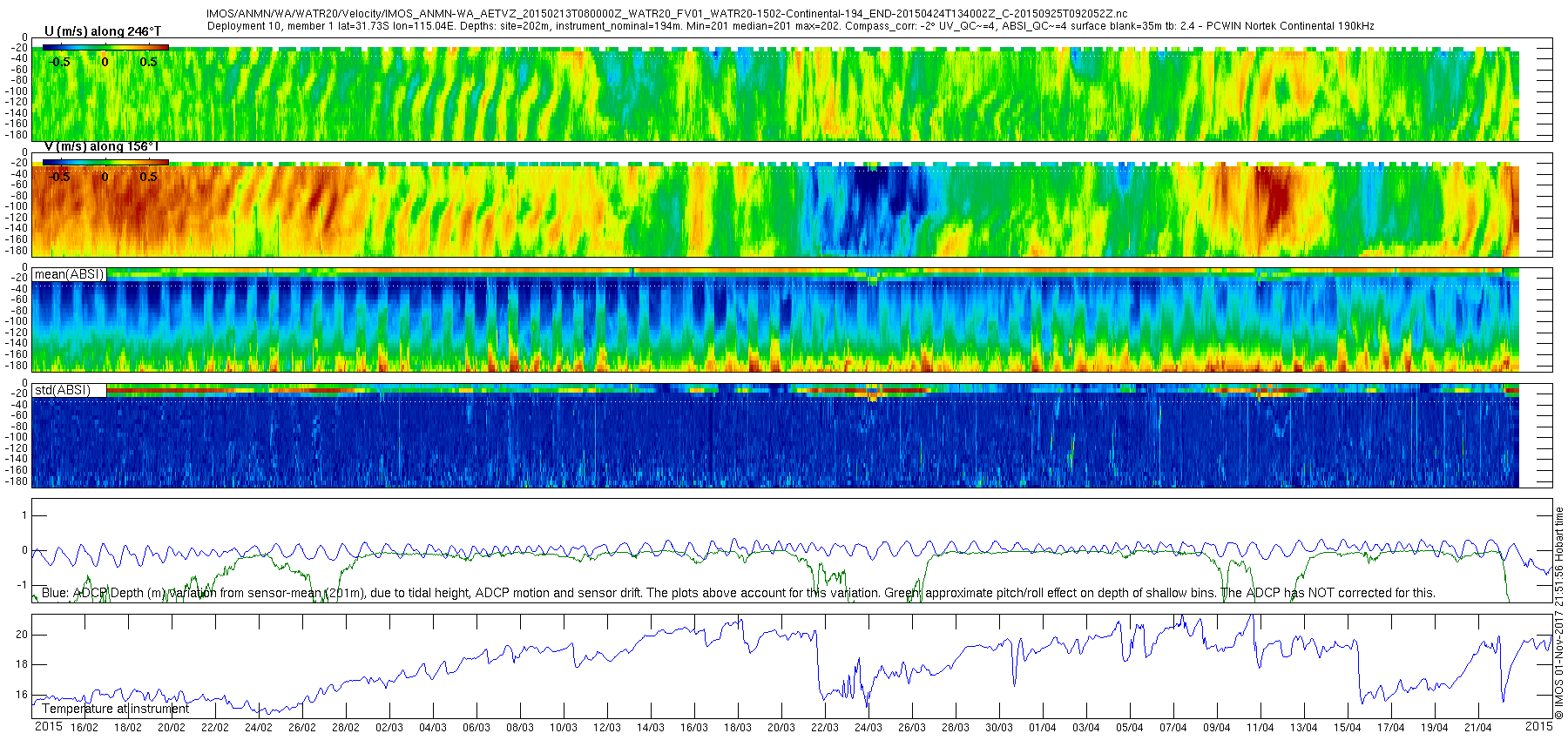Select the NetCDF file path title line
This screenshot has height=740, width=1568.
coord(667,14)
